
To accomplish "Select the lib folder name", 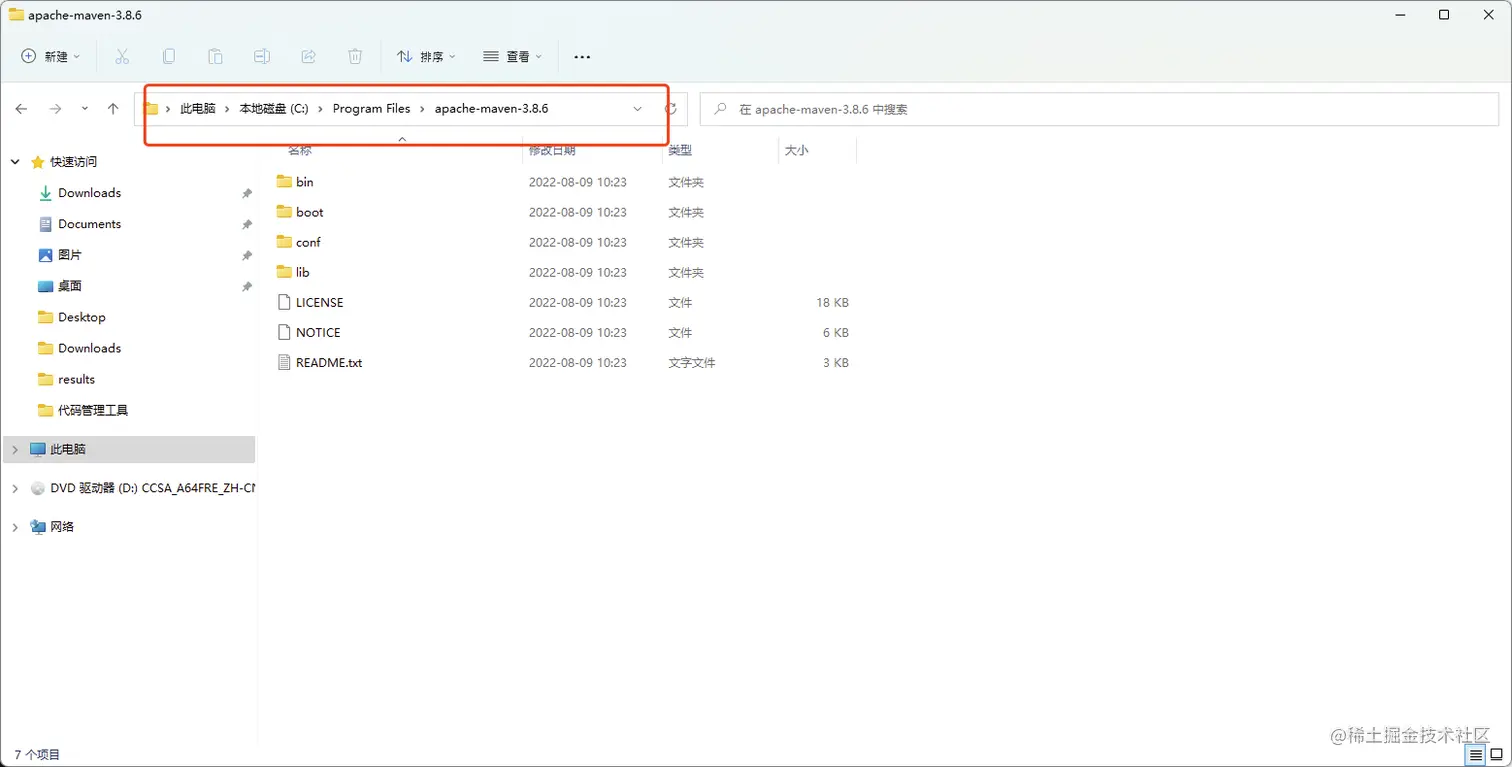I will click(x=303, y=272).
